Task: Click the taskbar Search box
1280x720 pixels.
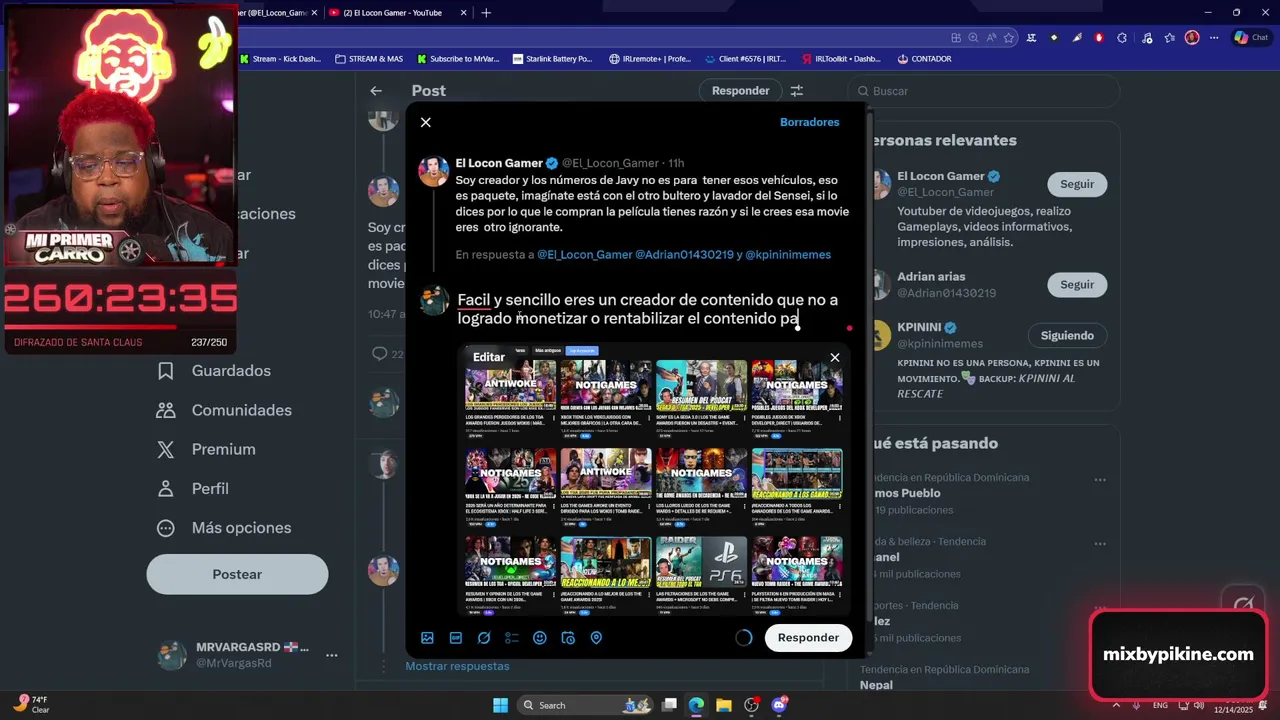Action: click(585, 705)
